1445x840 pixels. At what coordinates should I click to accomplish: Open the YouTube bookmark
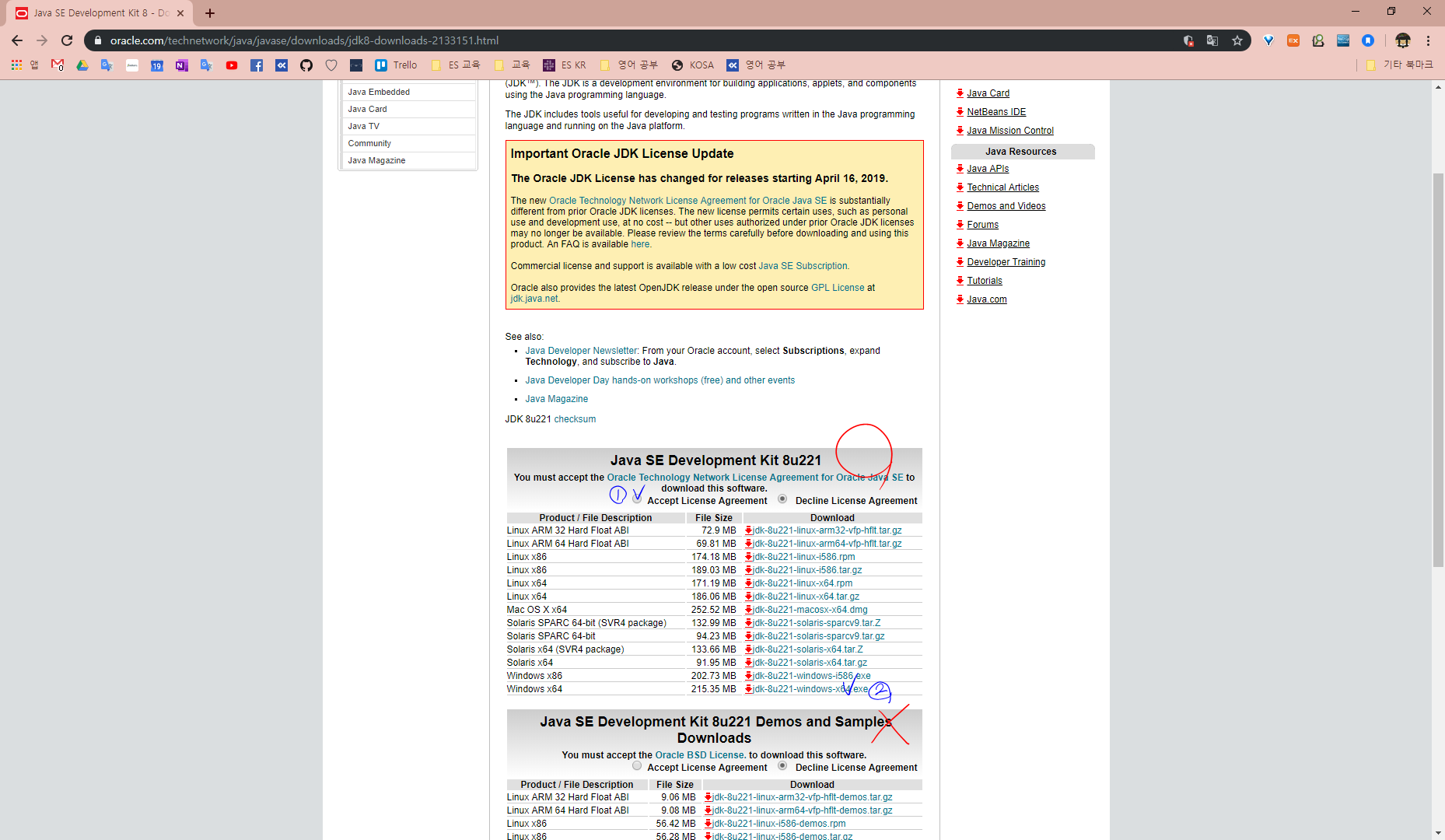tap(232, 65)
